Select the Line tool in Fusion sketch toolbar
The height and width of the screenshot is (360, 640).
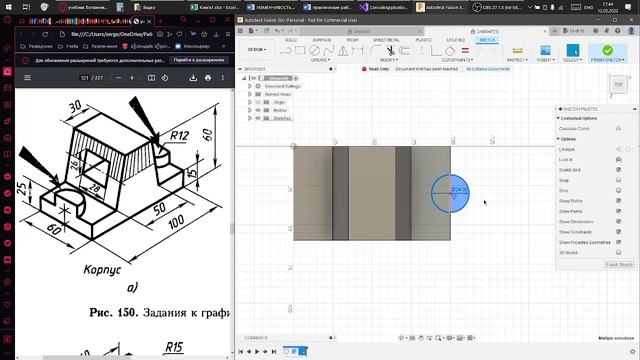click(x=286, y=51)
